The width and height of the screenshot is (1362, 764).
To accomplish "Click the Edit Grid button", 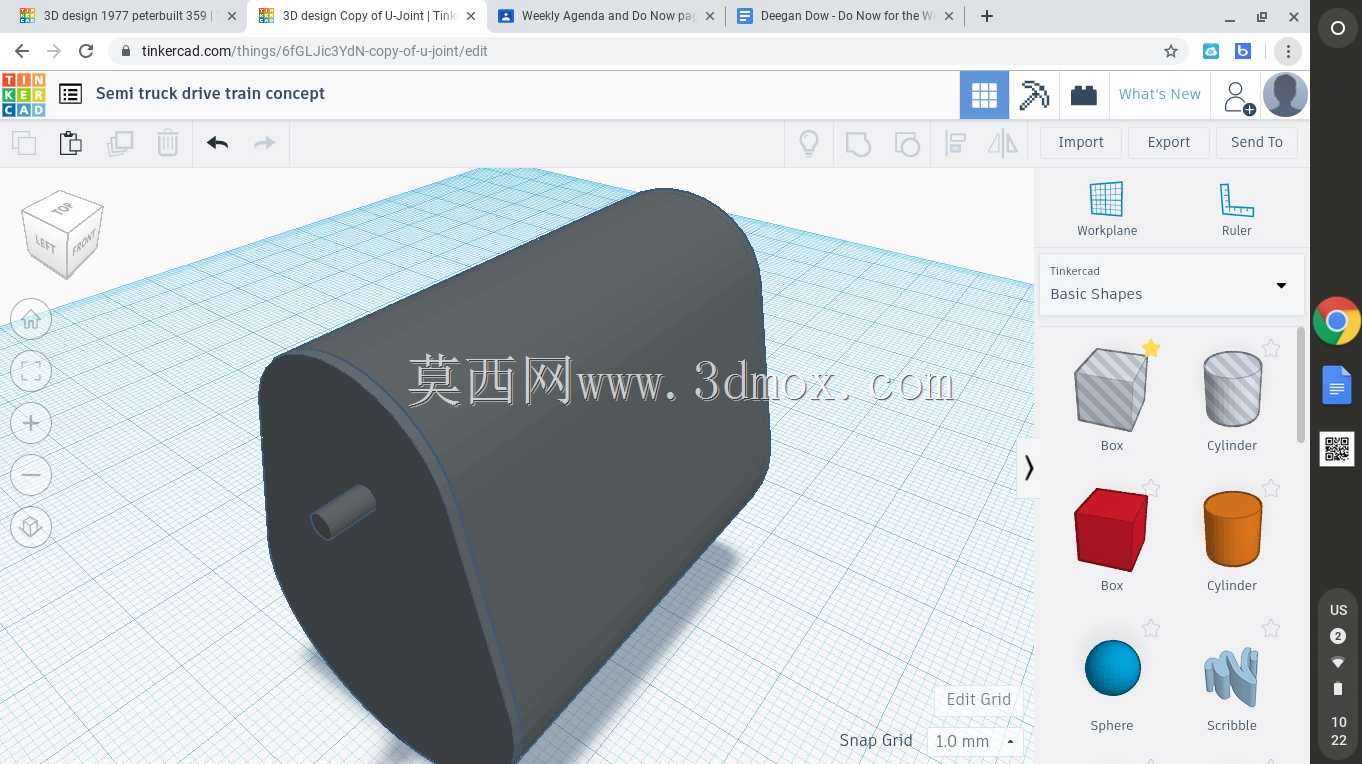I will [979, 699].
